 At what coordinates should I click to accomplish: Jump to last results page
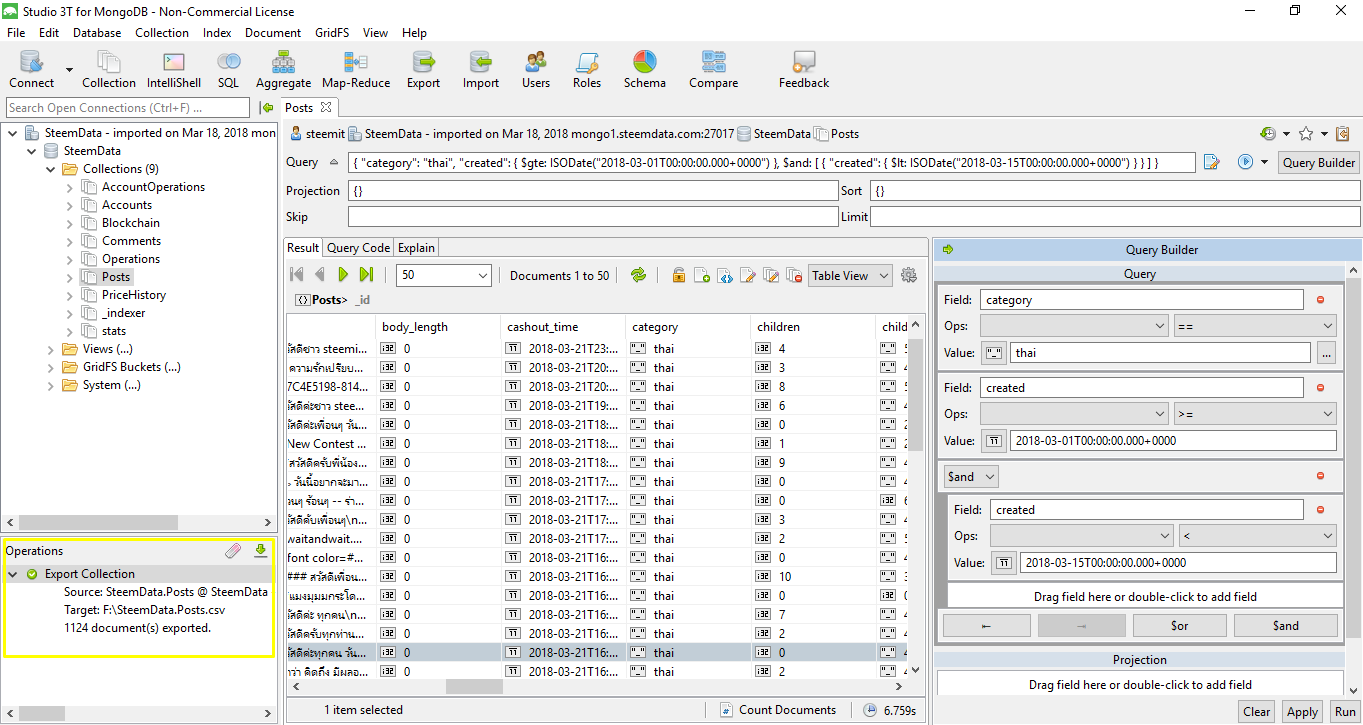[366, 275]
